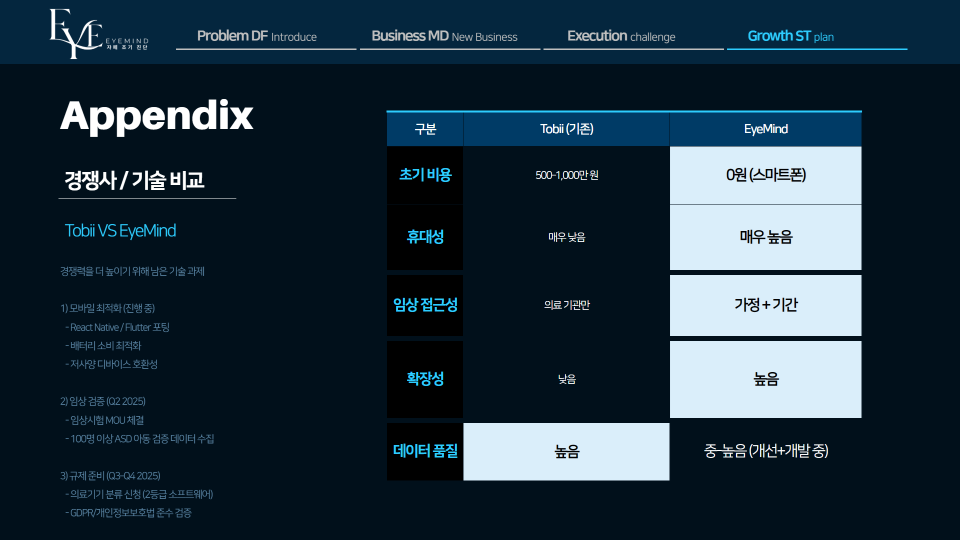Select the 휴대성 row label
960x540 pixels.
click(x=425, y=237)
